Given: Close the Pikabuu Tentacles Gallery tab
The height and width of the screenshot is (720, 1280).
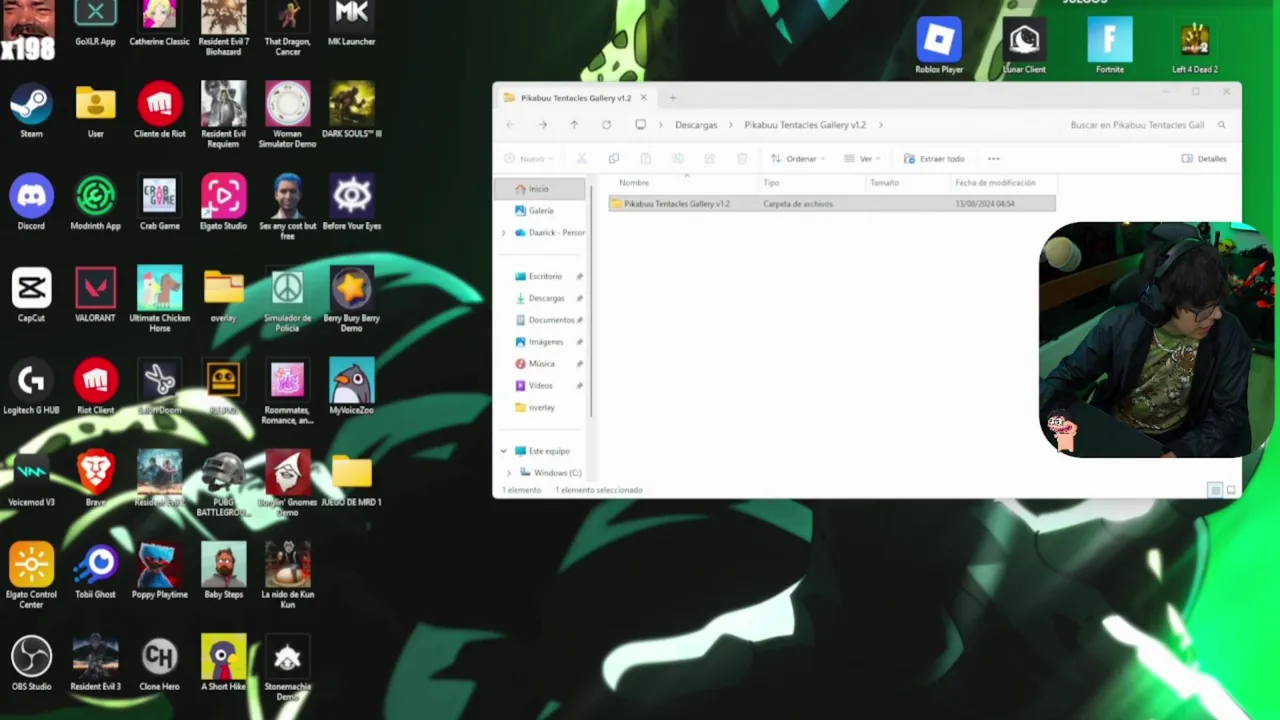Looking at the screenshot, I should (x=644, y=98).
